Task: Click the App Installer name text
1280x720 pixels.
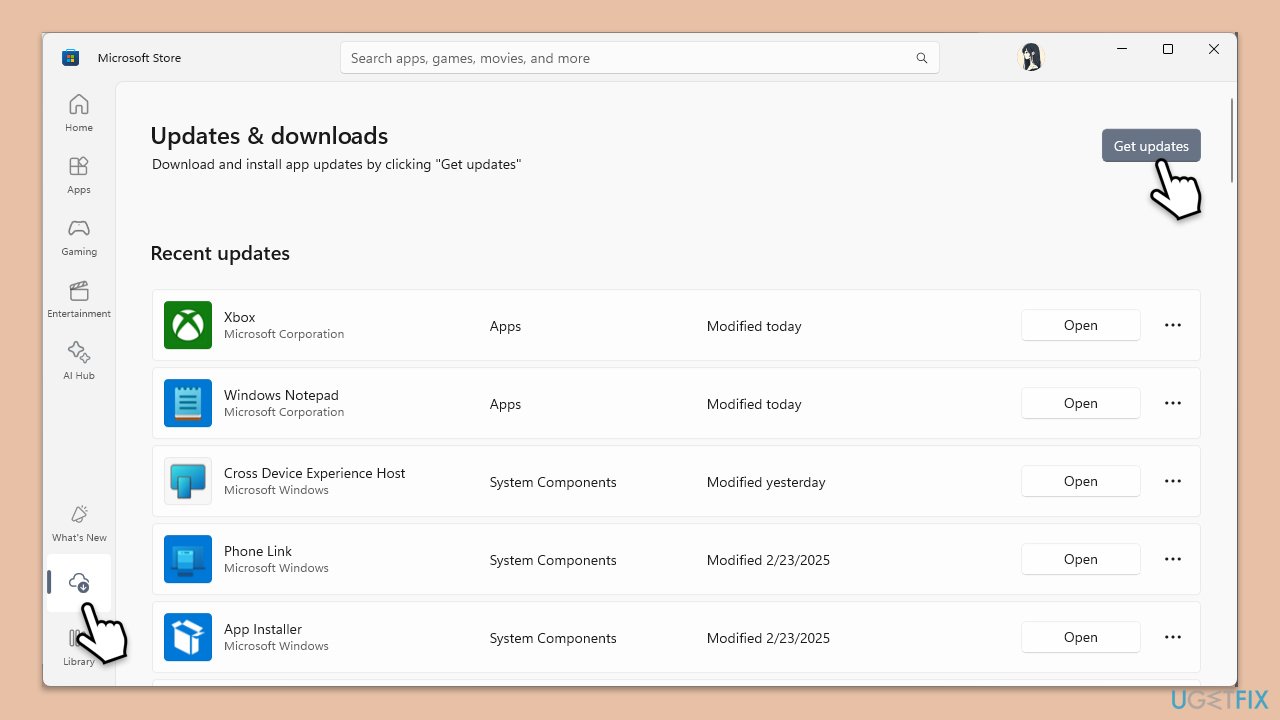Action: pos(263,629)
